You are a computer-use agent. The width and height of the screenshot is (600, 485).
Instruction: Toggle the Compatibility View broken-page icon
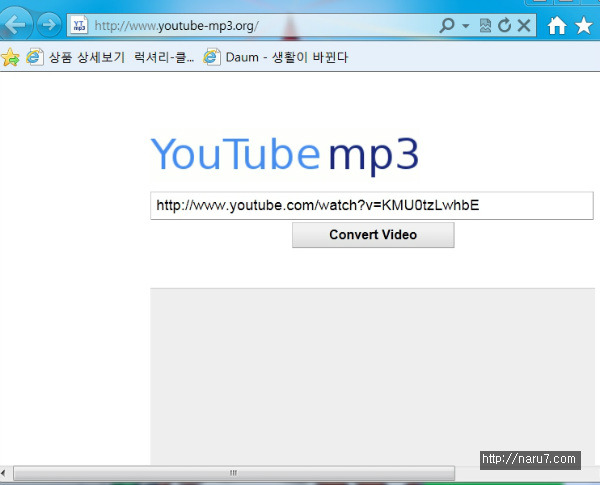click(x=485, y=26)
